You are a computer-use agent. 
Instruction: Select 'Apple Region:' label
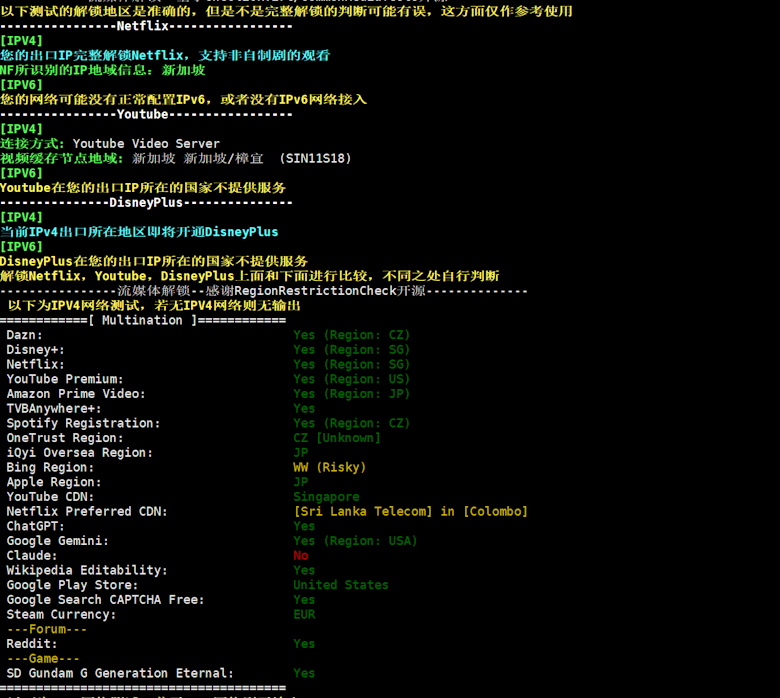pos(54,482)
